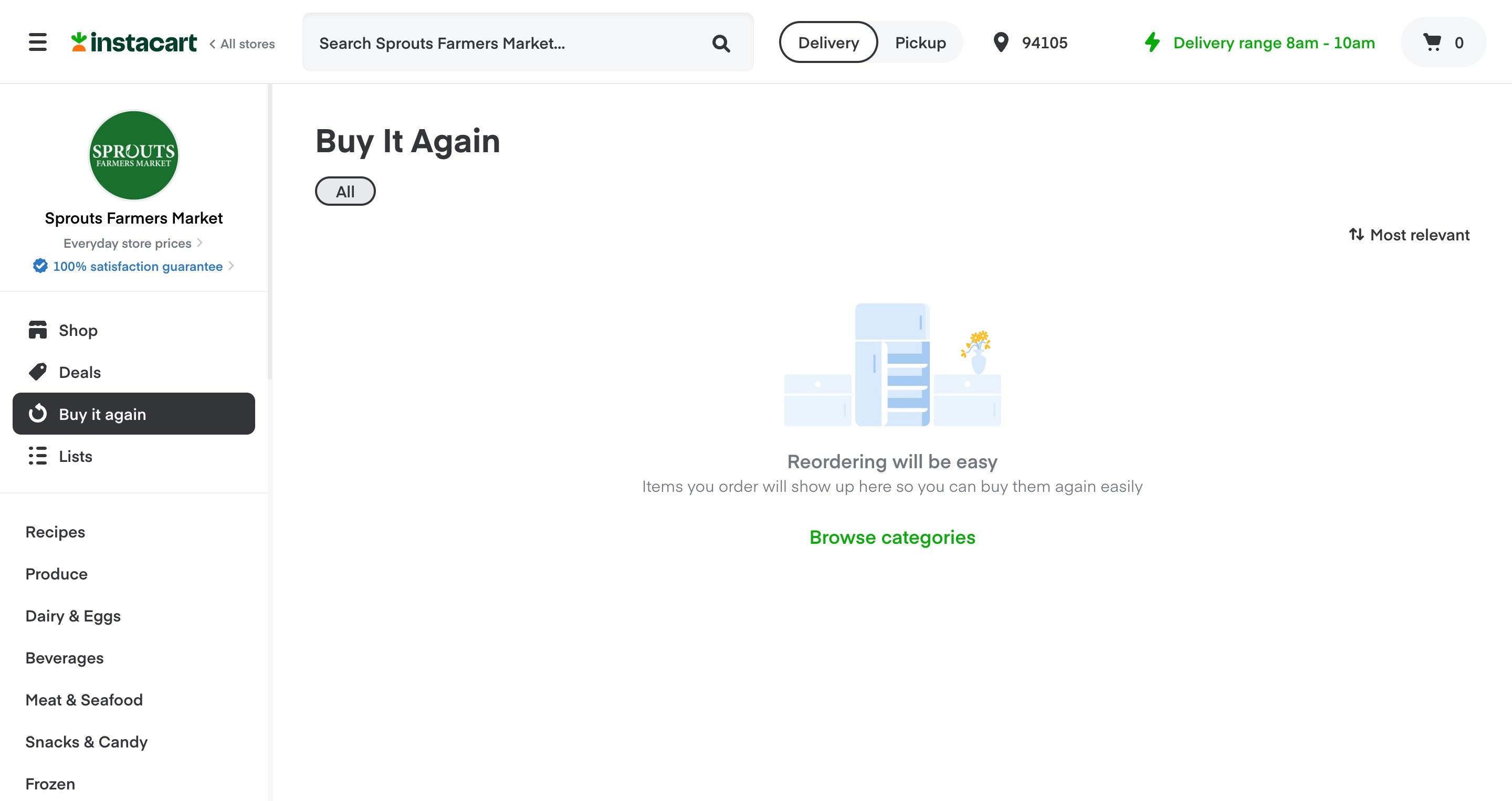Switch to Delivery mode

(x=828, y=42)
